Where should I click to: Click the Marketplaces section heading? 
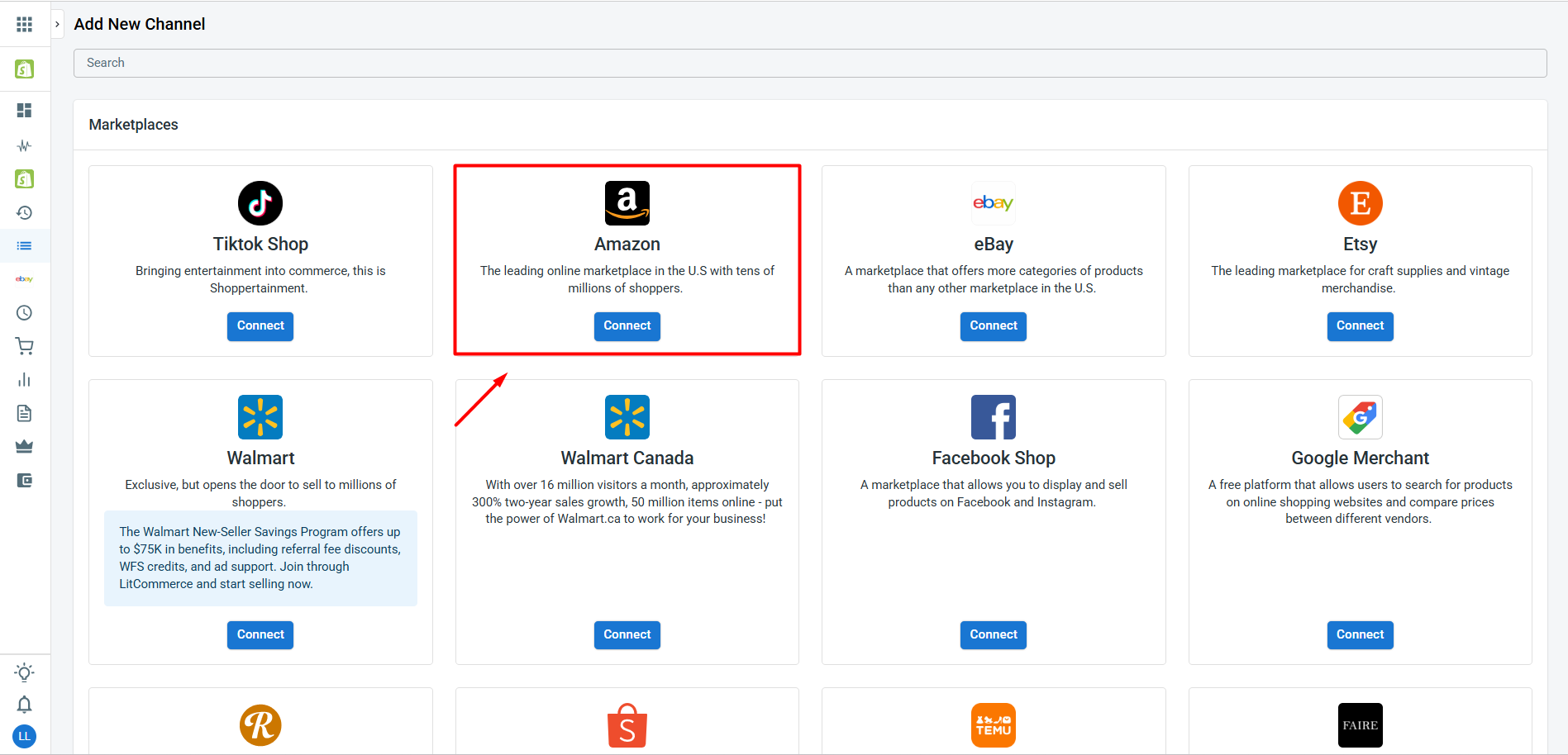[133, 125]
